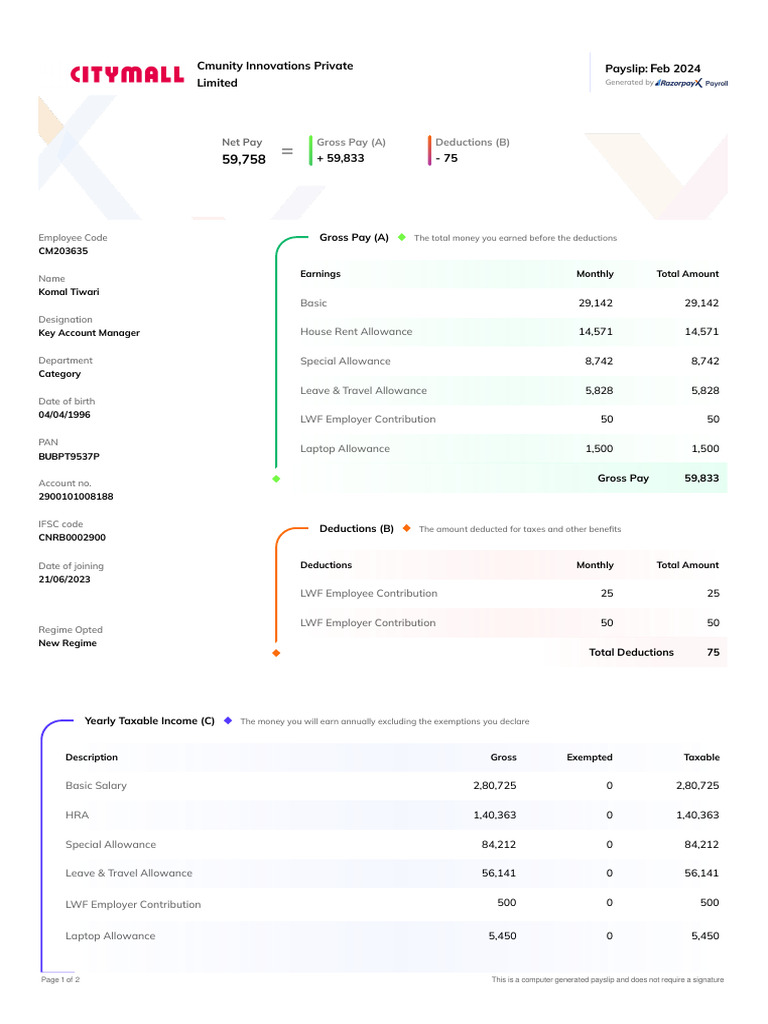768x1024 pixels.
Task: Click Leave & Travel Allowance earnings label
Action: [363, 391]
